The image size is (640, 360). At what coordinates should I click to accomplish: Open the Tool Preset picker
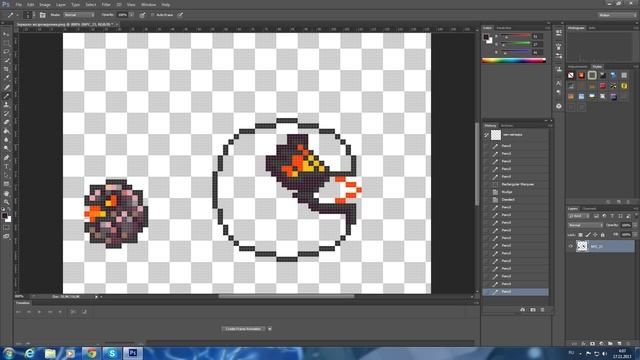[x=12, y=15]
